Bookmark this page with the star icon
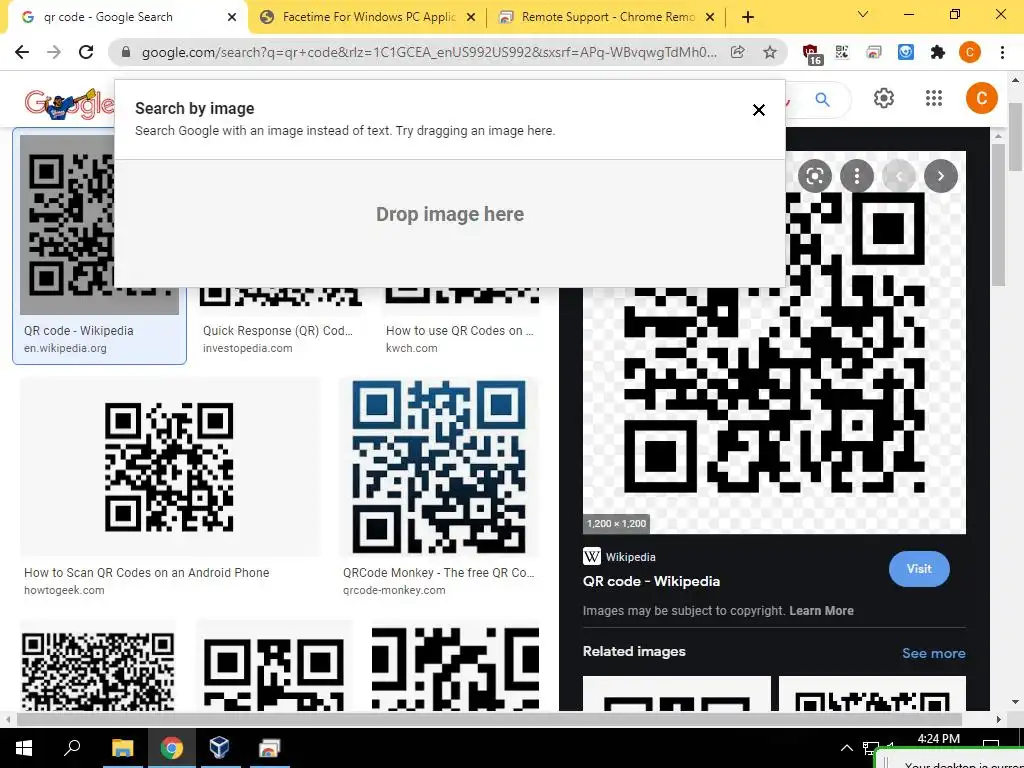The image size is (1024, 768). (x=770, y=52)
